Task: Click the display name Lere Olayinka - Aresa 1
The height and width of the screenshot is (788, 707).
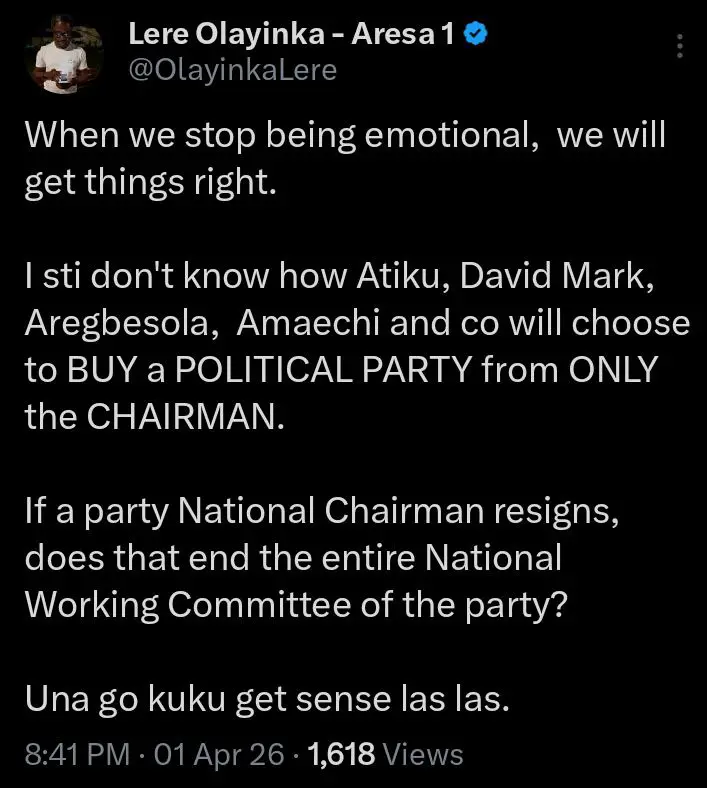Action: tap(292, 35)
